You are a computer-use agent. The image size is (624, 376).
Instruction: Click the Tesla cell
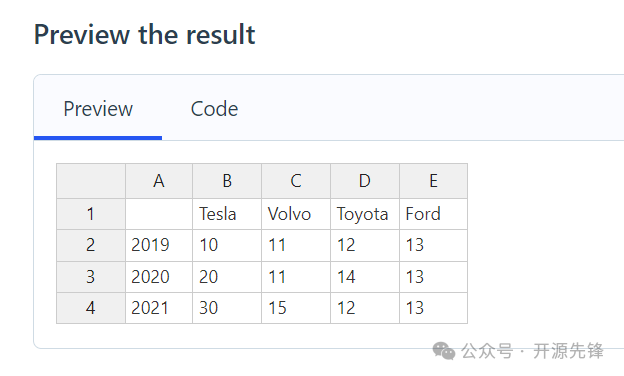(x=227, y=214)
